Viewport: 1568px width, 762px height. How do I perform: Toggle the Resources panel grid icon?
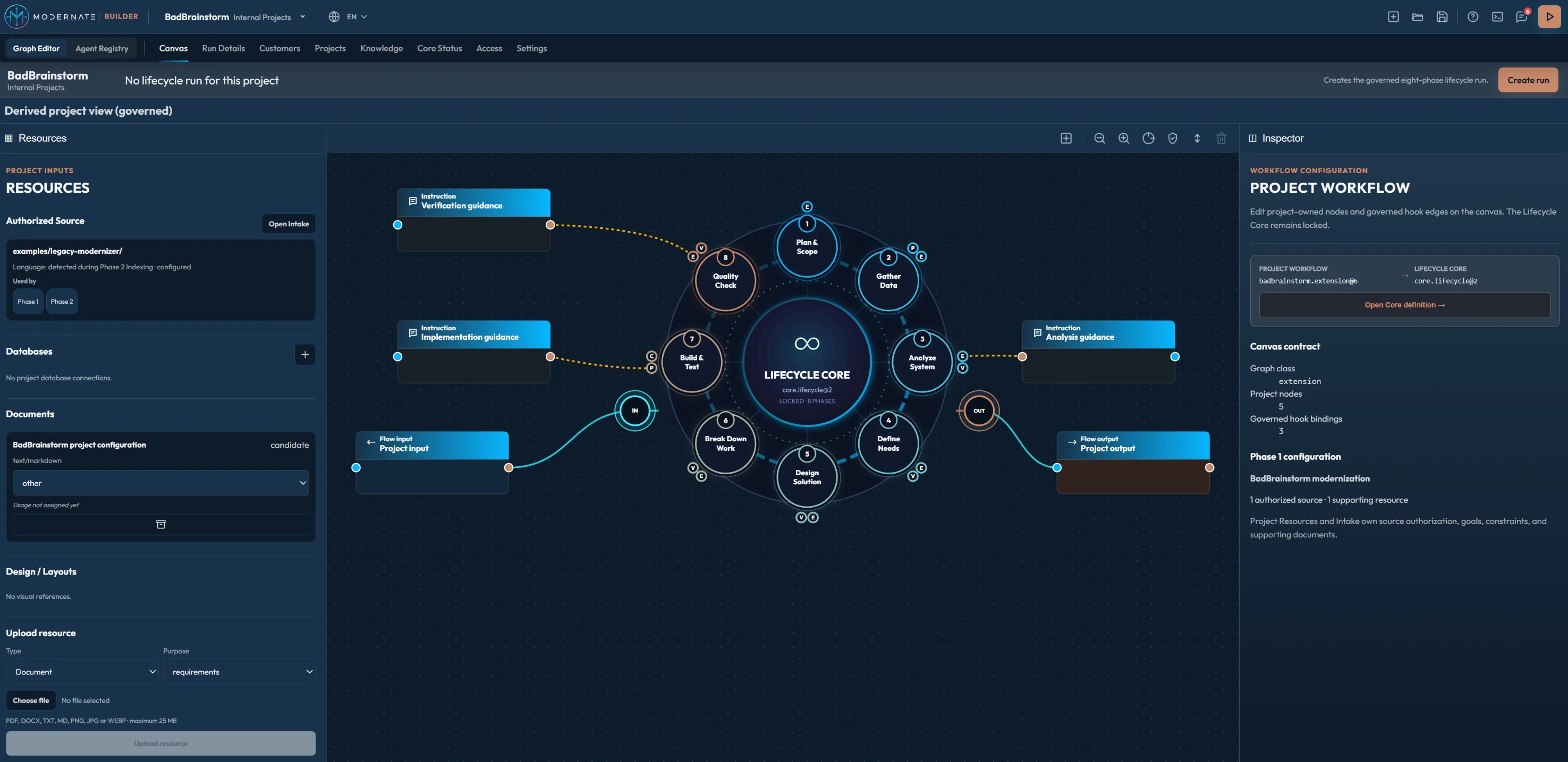tap(9, 138)
